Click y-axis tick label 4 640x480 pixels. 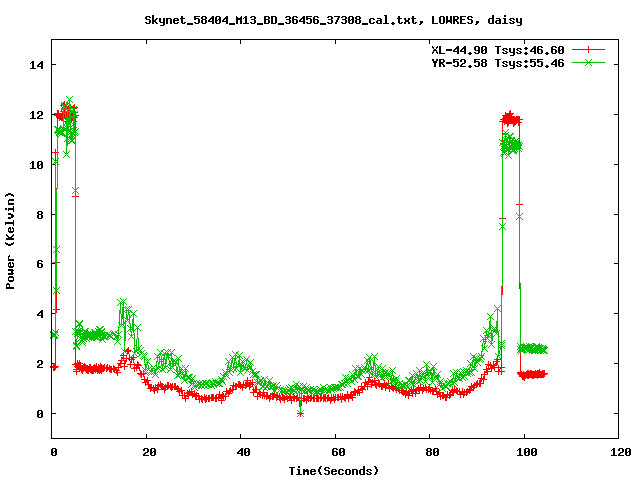click(40, 314)
